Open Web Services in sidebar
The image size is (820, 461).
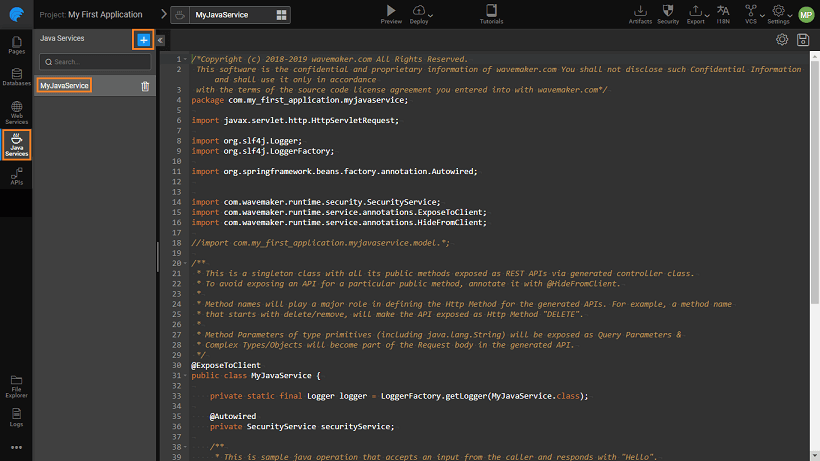[x=16, y=114]
